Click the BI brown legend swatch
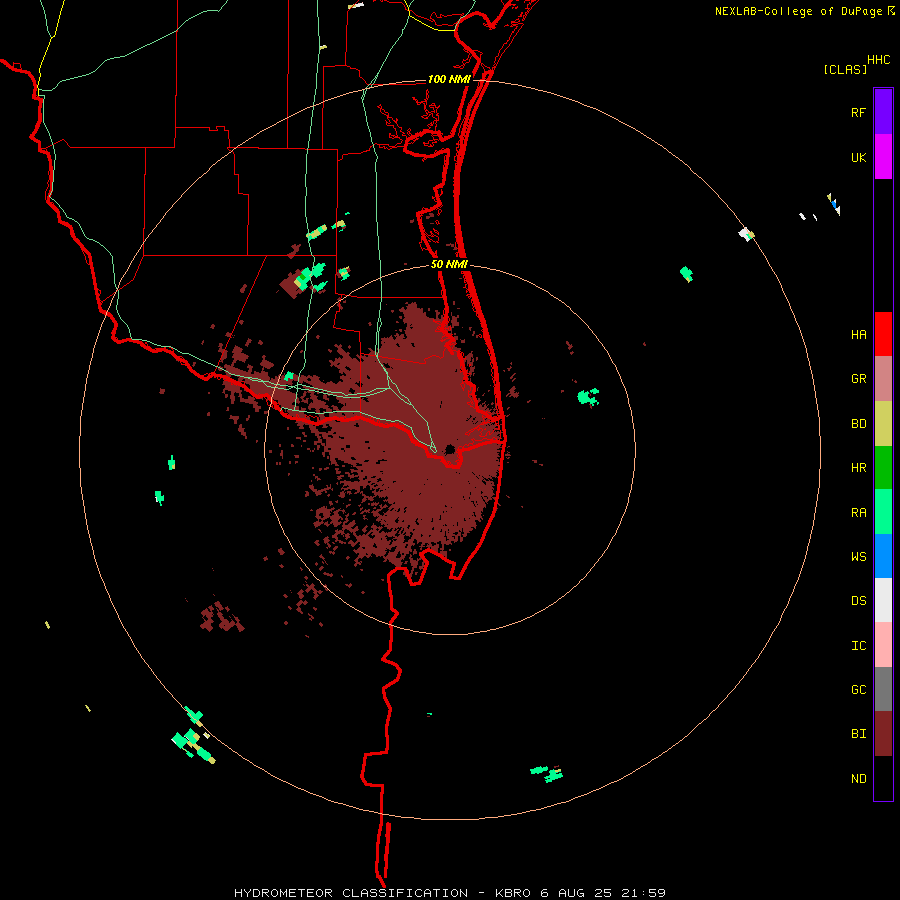The image size is (900, 900). (883, 734)
